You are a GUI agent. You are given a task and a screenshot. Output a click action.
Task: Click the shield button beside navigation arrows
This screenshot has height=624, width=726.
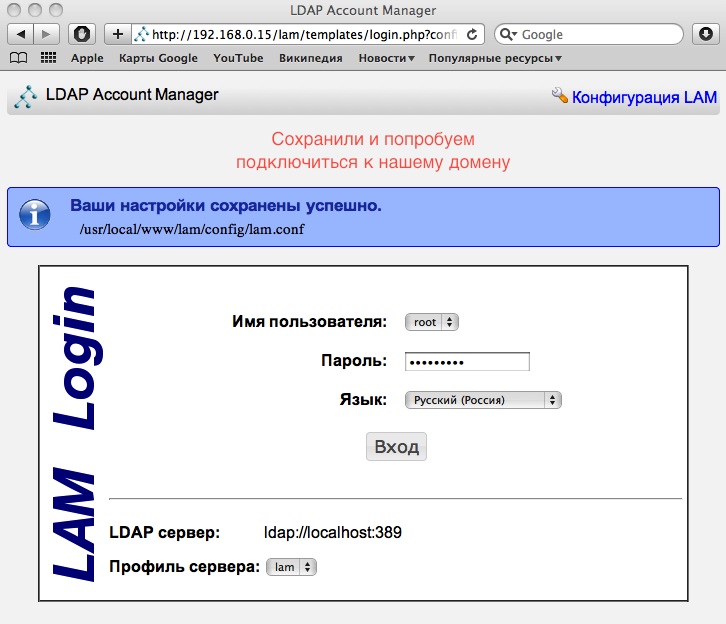coord(82,34)
